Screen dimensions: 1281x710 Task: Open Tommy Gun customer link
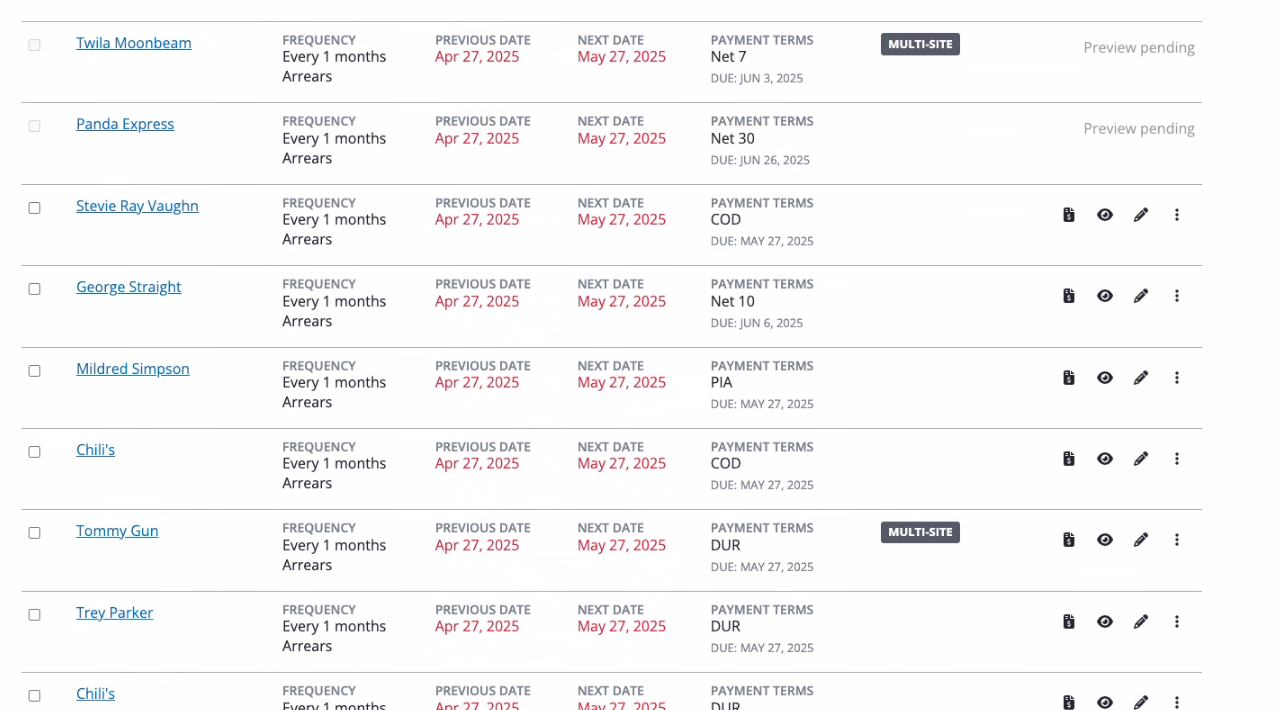pyautogui.click(x=117, y=531)
